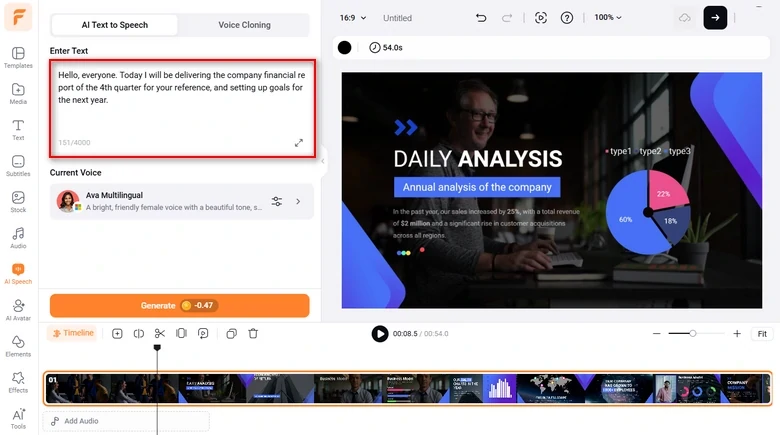Open the 100% zoom dropdown
780x435 pixels.
pyautogui.click(x=608, y=17)
